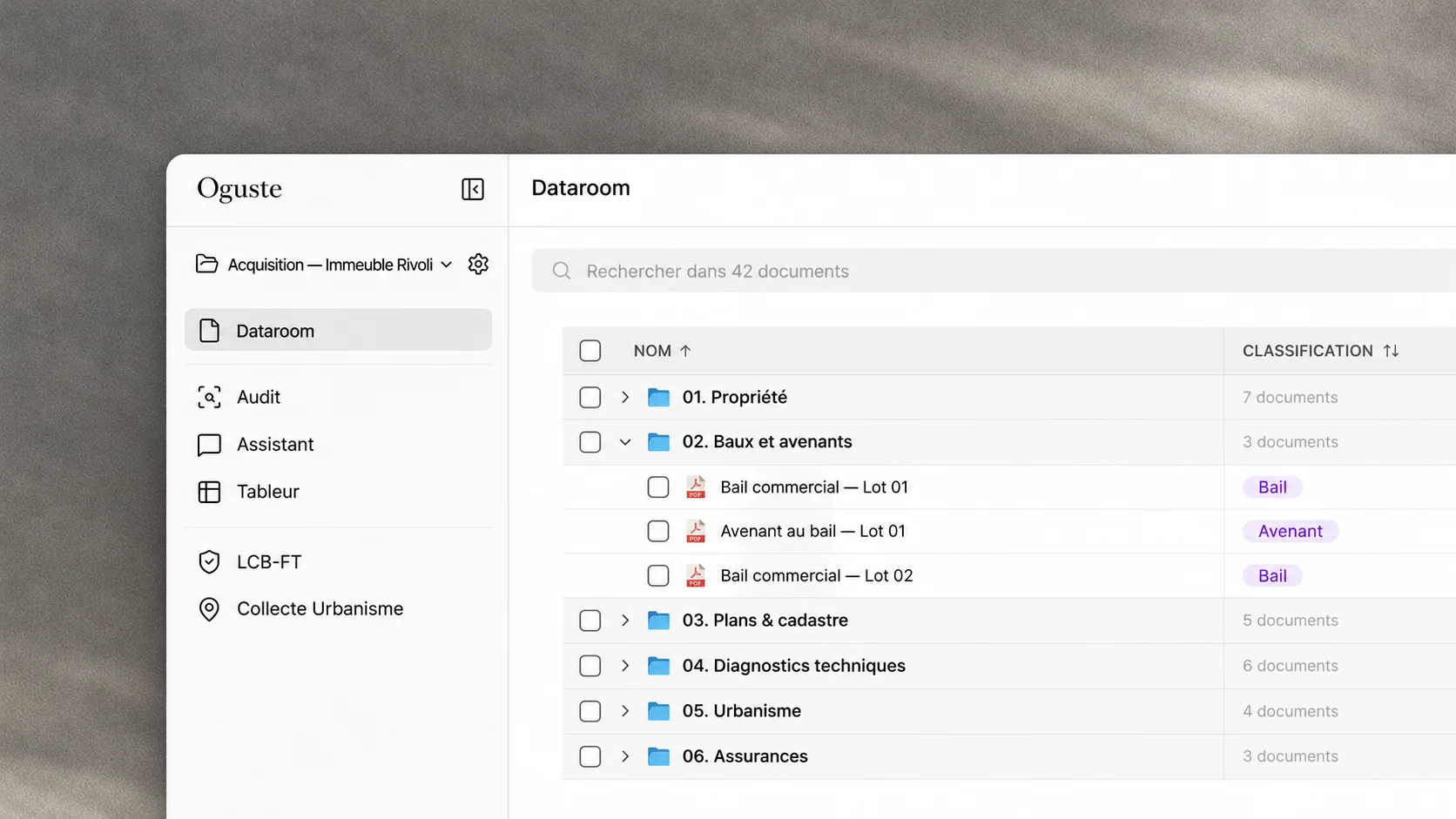Click 7 documents count for Propriété
1456x819 pixels.
1290,398
